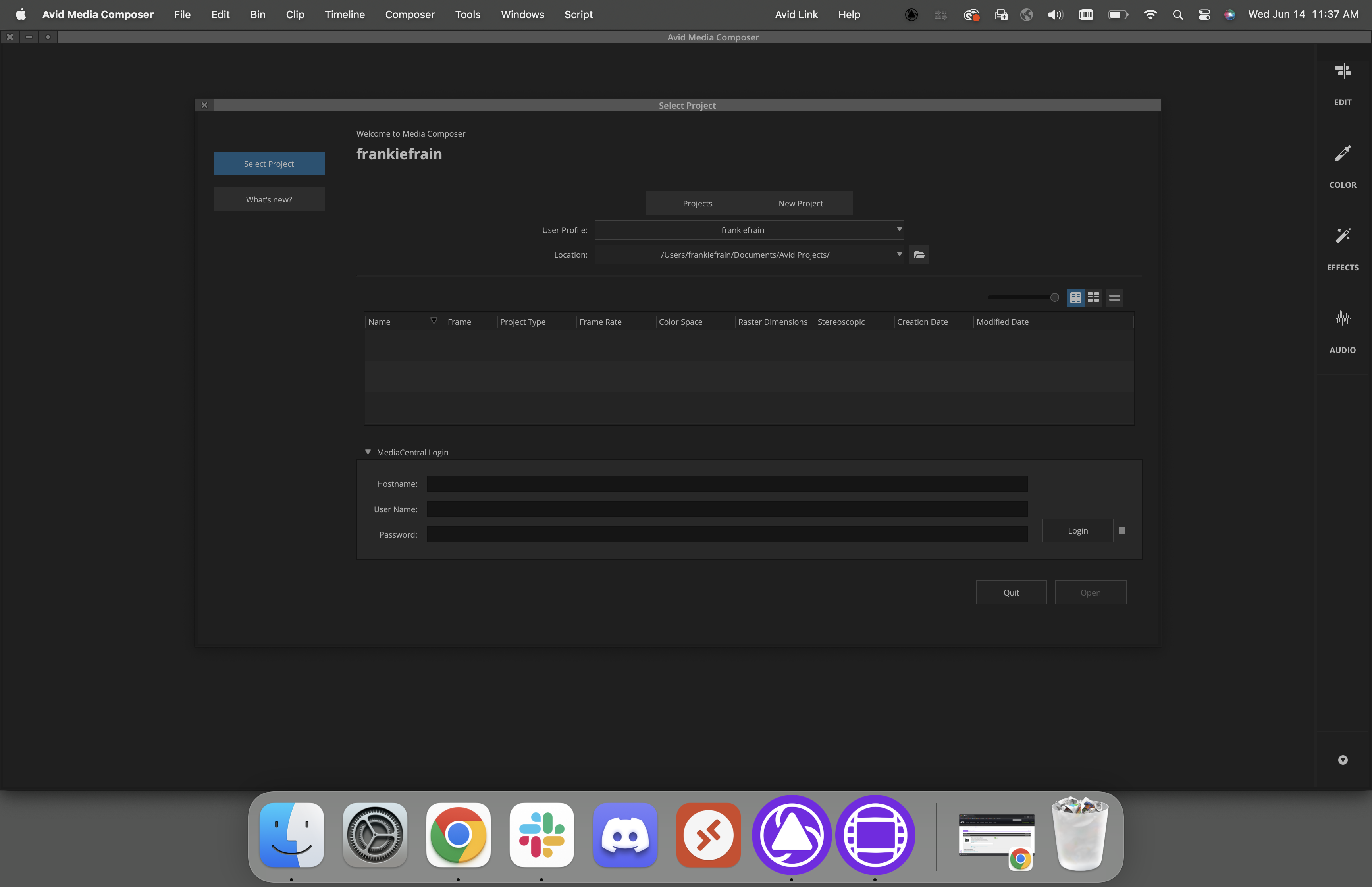Collapse the MediaCentral Login section
1372x887 pixels.
(368, 452)
